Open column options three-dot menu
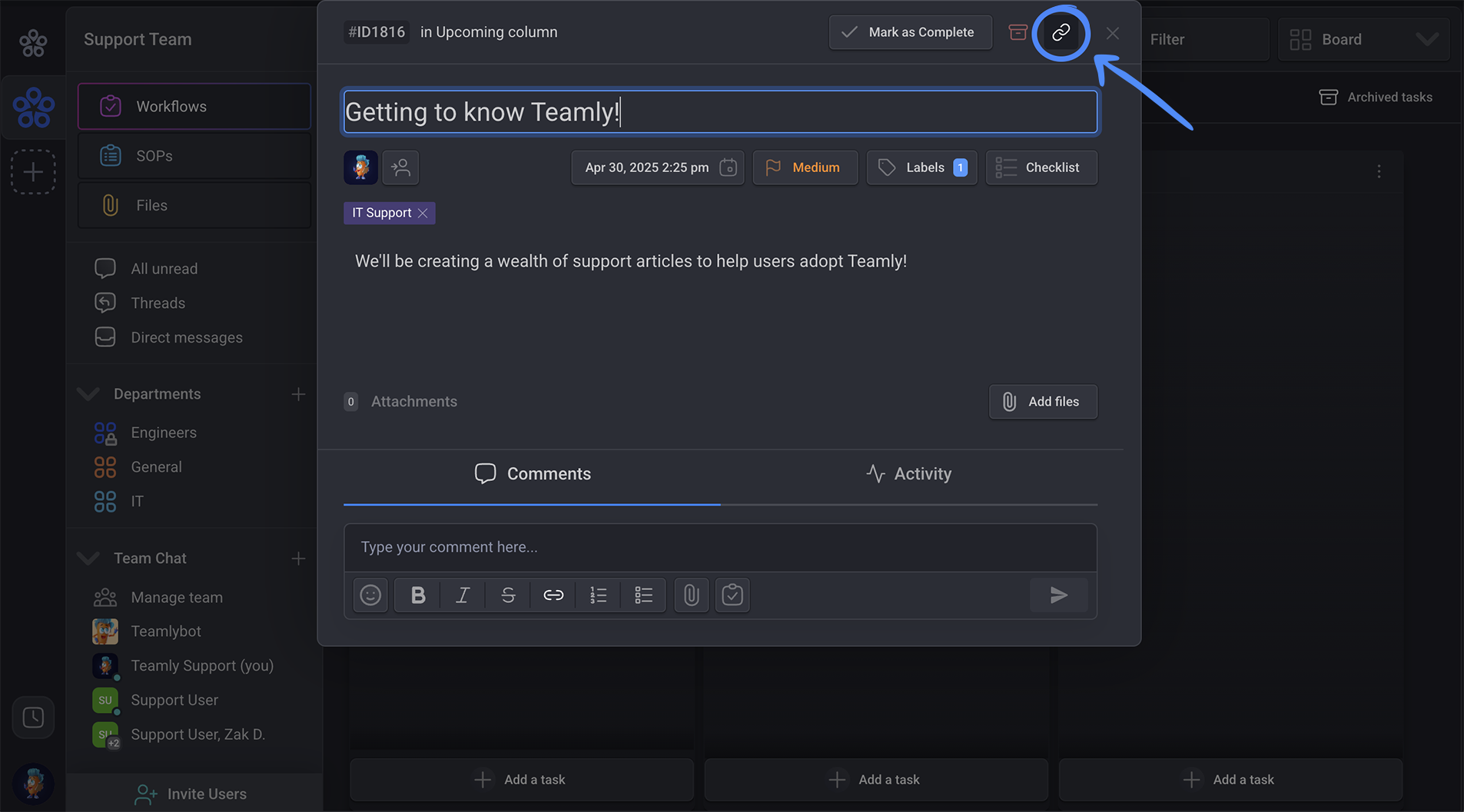Image resolution: width=1464 pixels, height=812 pixels. click(x=1379, y=171)
